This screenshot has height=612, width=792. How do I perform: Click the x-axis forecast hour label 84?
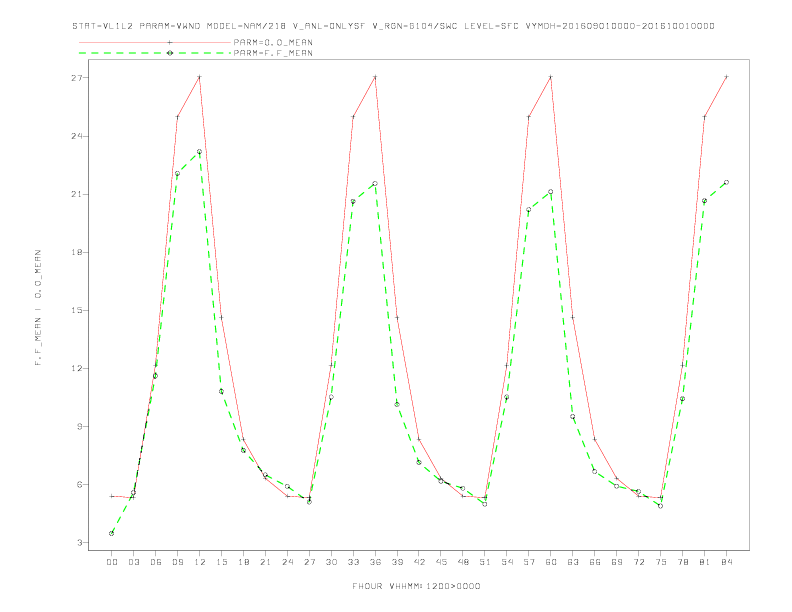point(727,562)
